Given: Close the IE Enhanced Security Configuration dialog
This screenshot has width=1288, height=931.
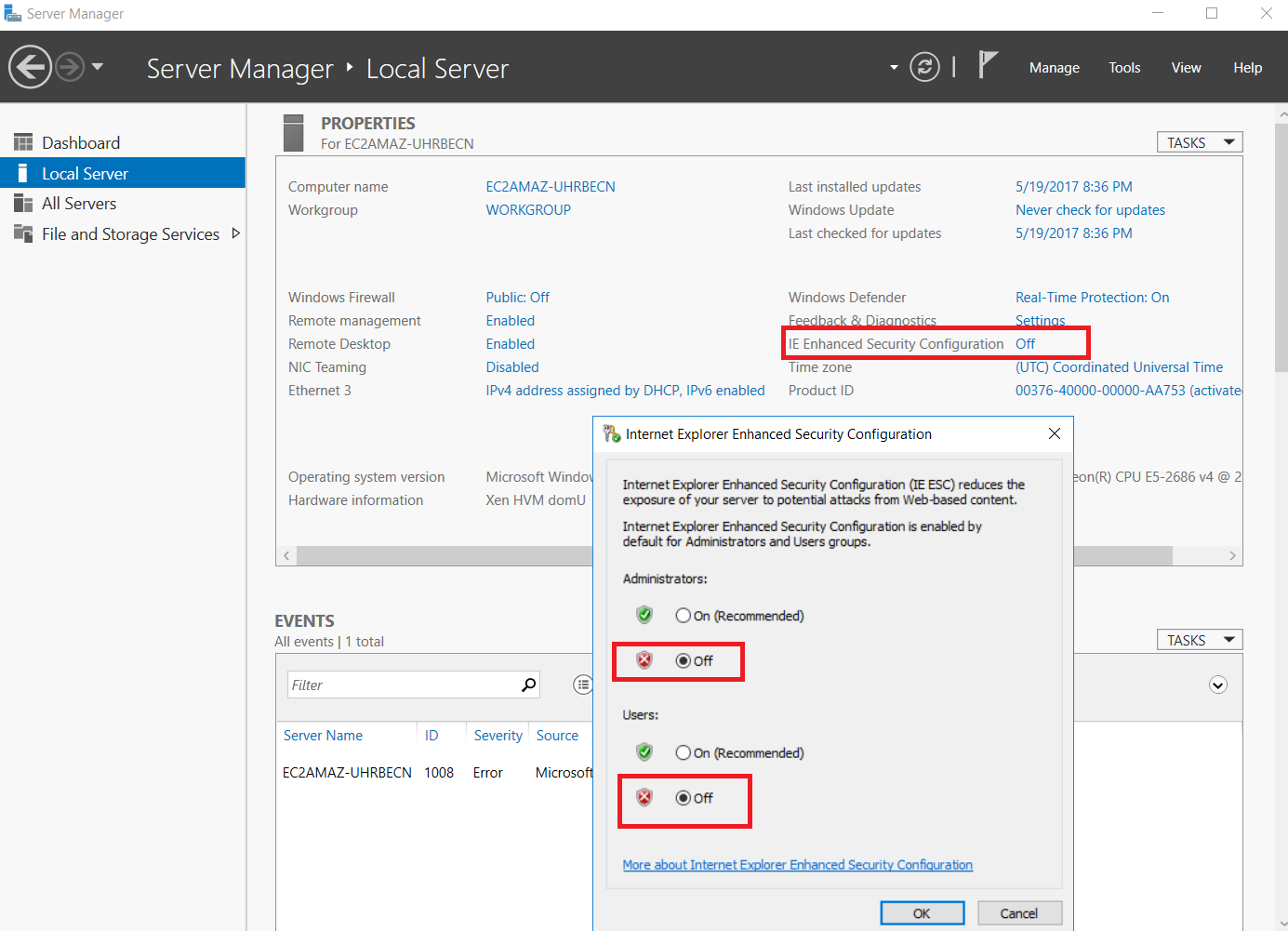Looking at the screenshot, I should (x=1055, y=433).
